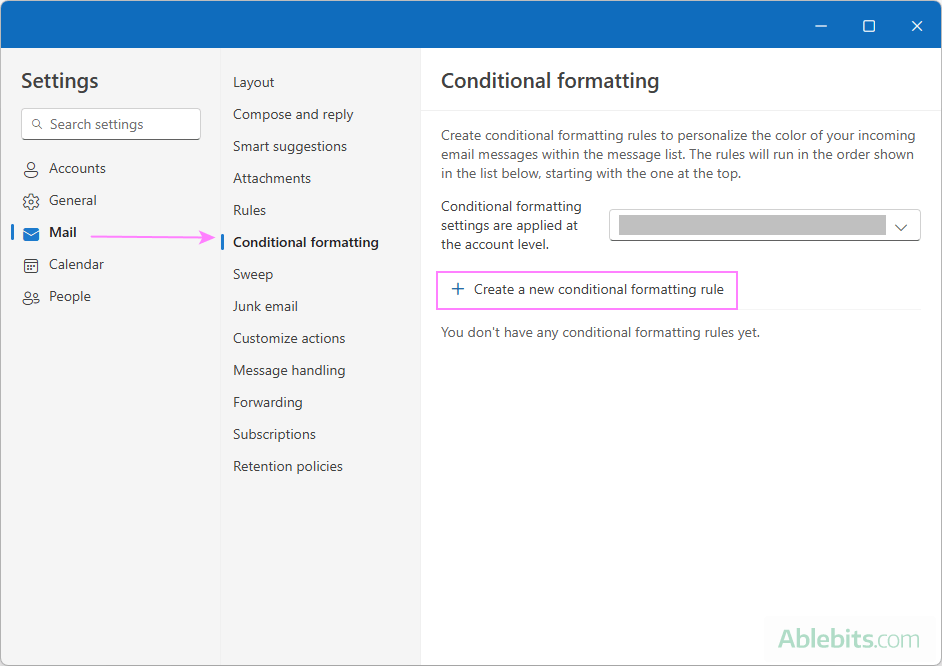Open Junk email settings

point(265,306)
